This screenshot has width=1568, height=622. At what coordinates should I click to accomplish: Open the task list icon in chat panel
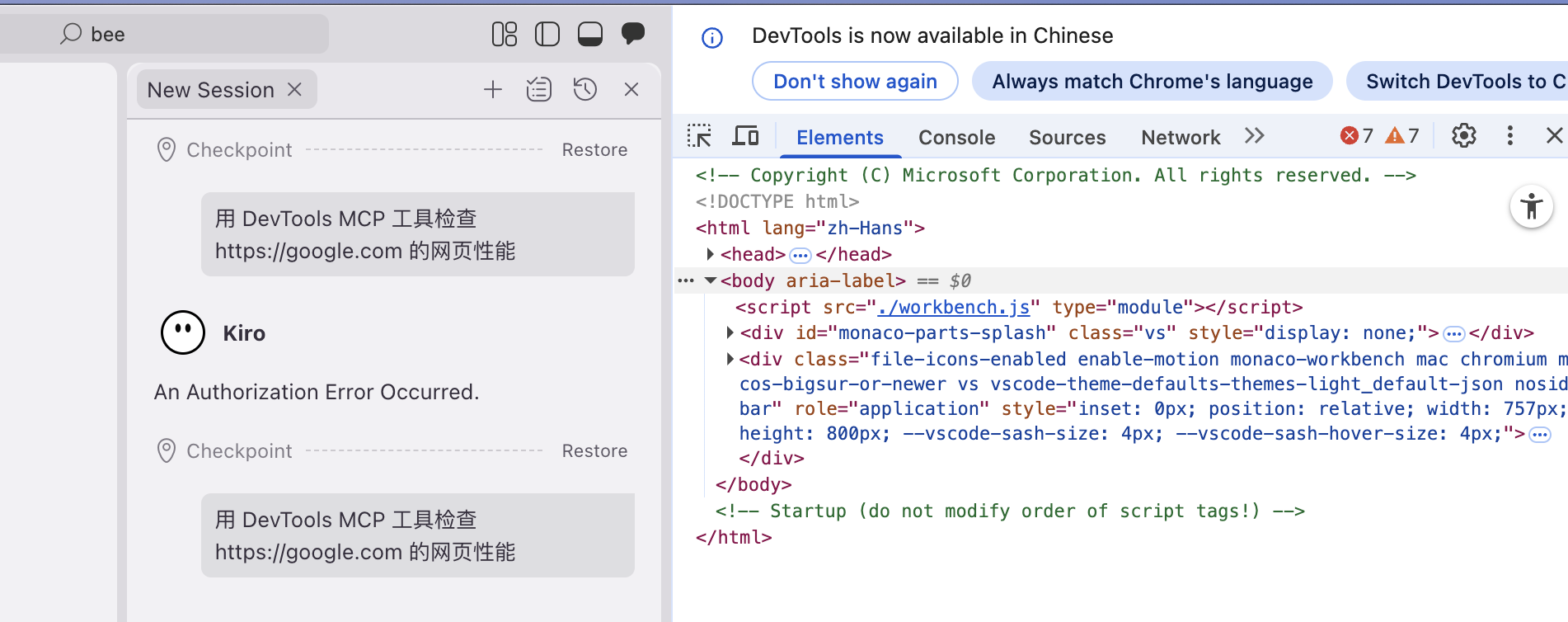click(x=539, y=90)
